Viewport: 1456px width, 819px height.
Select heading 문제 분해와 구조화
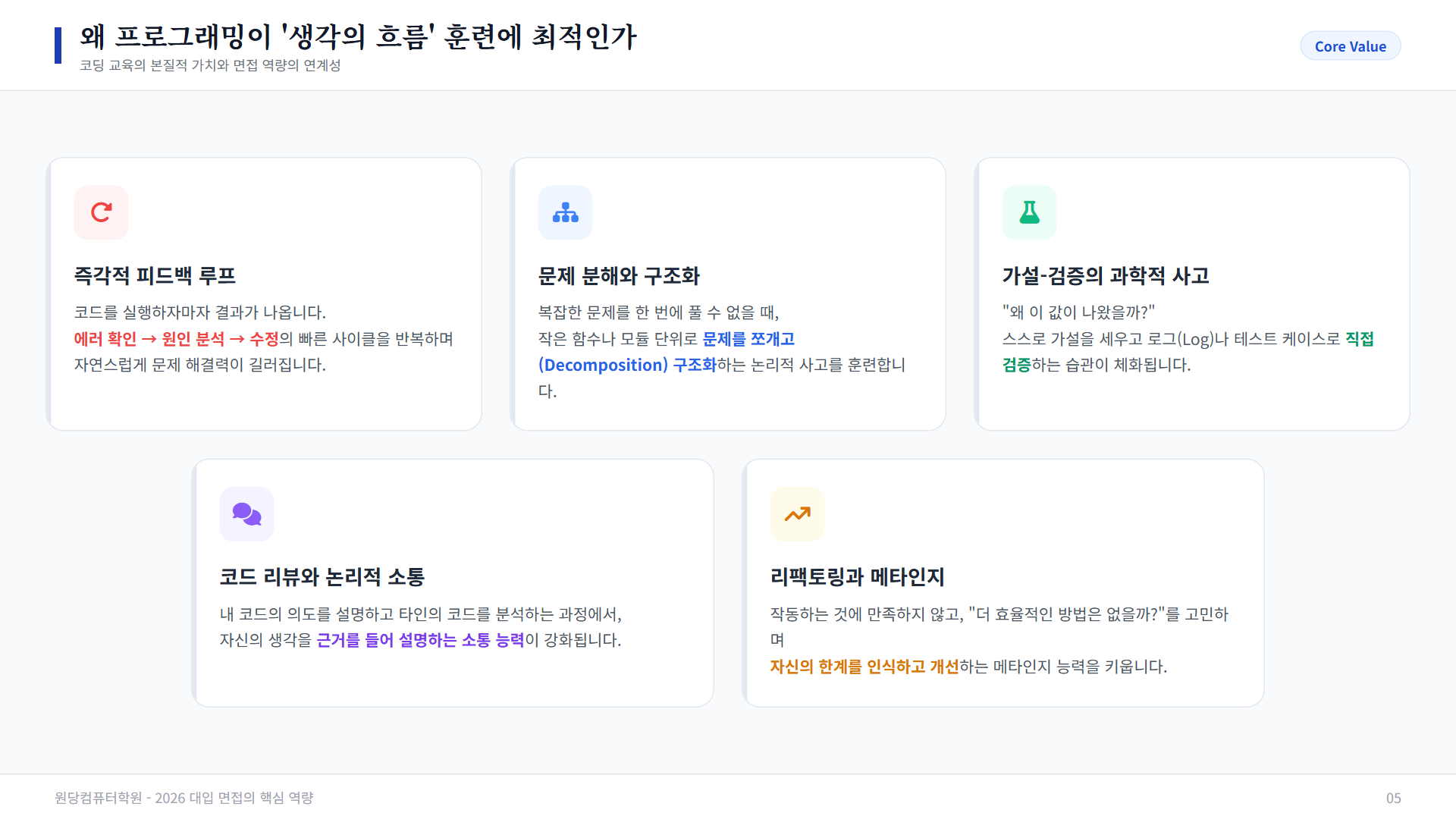tap(619, 275)
